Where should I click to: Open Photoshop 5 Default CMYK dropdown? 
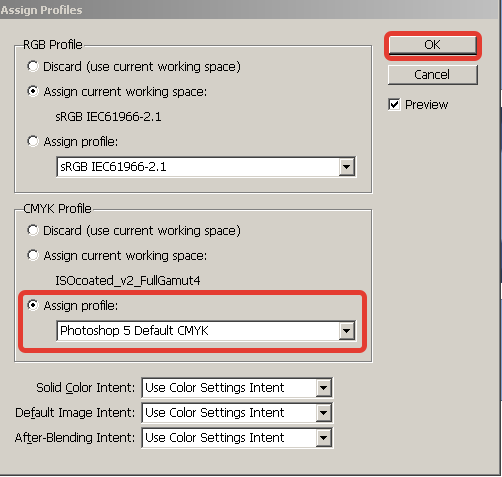206,331
